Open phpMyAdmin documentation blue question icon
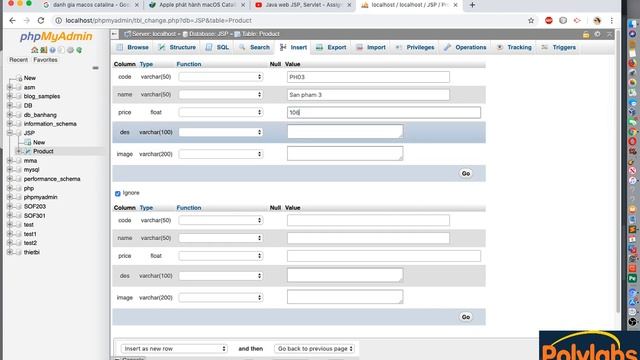The image size is (640, 360). (x=52, y=50)
